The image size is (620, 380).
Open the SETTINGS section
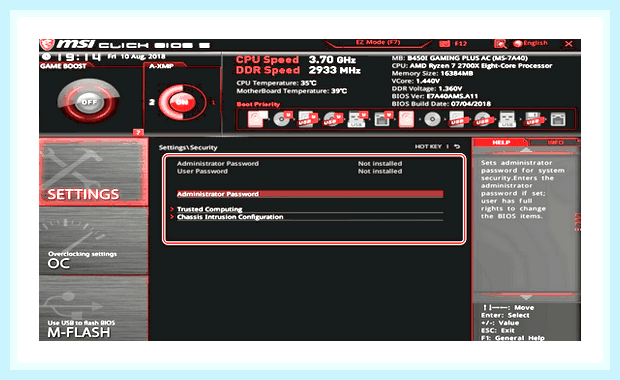pos(93,172)
